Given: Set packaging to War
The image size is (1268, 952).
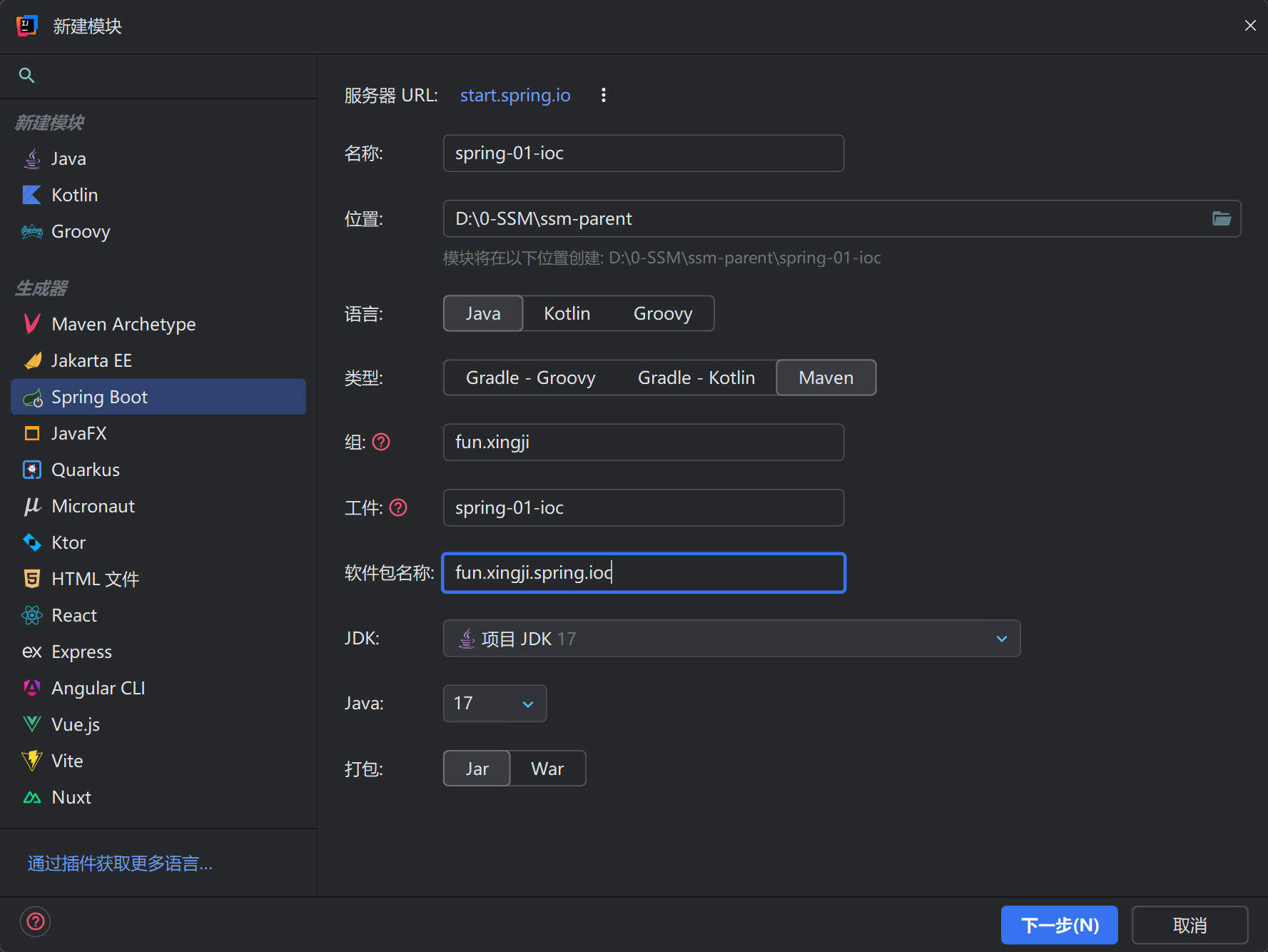Looking at the screenshot, I should click(x=547, y=769).
